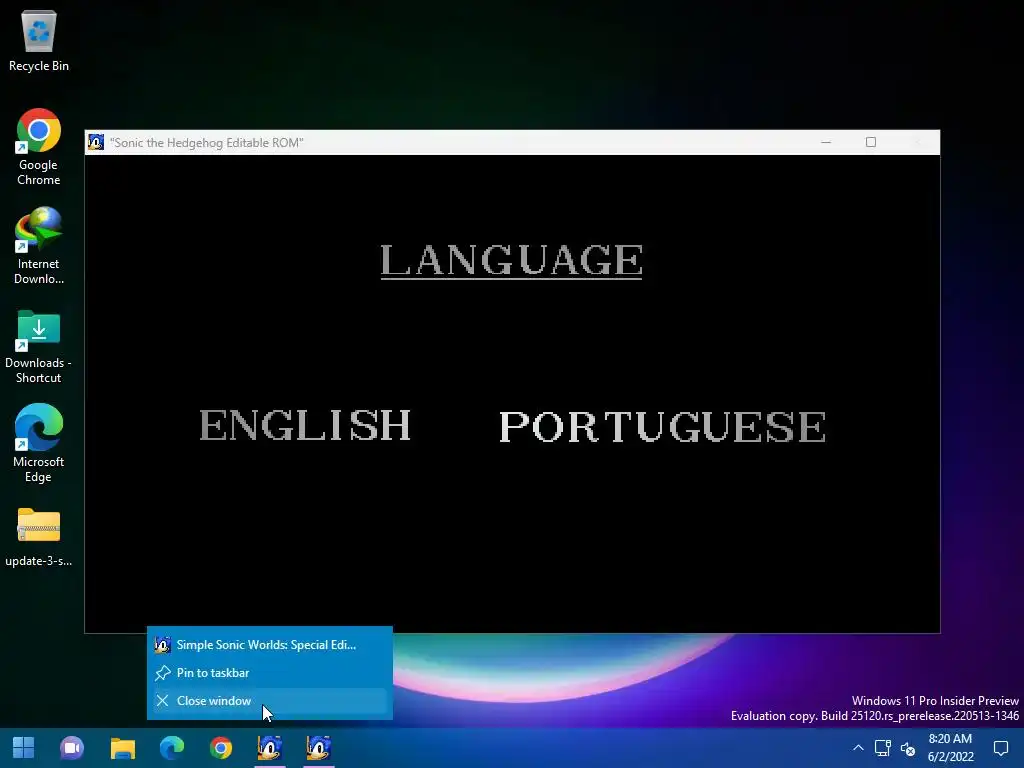Launch Simple Sonic Worlds: Special Edition entry
Screen dimensions: 1024x768
[x=270, y=645]
